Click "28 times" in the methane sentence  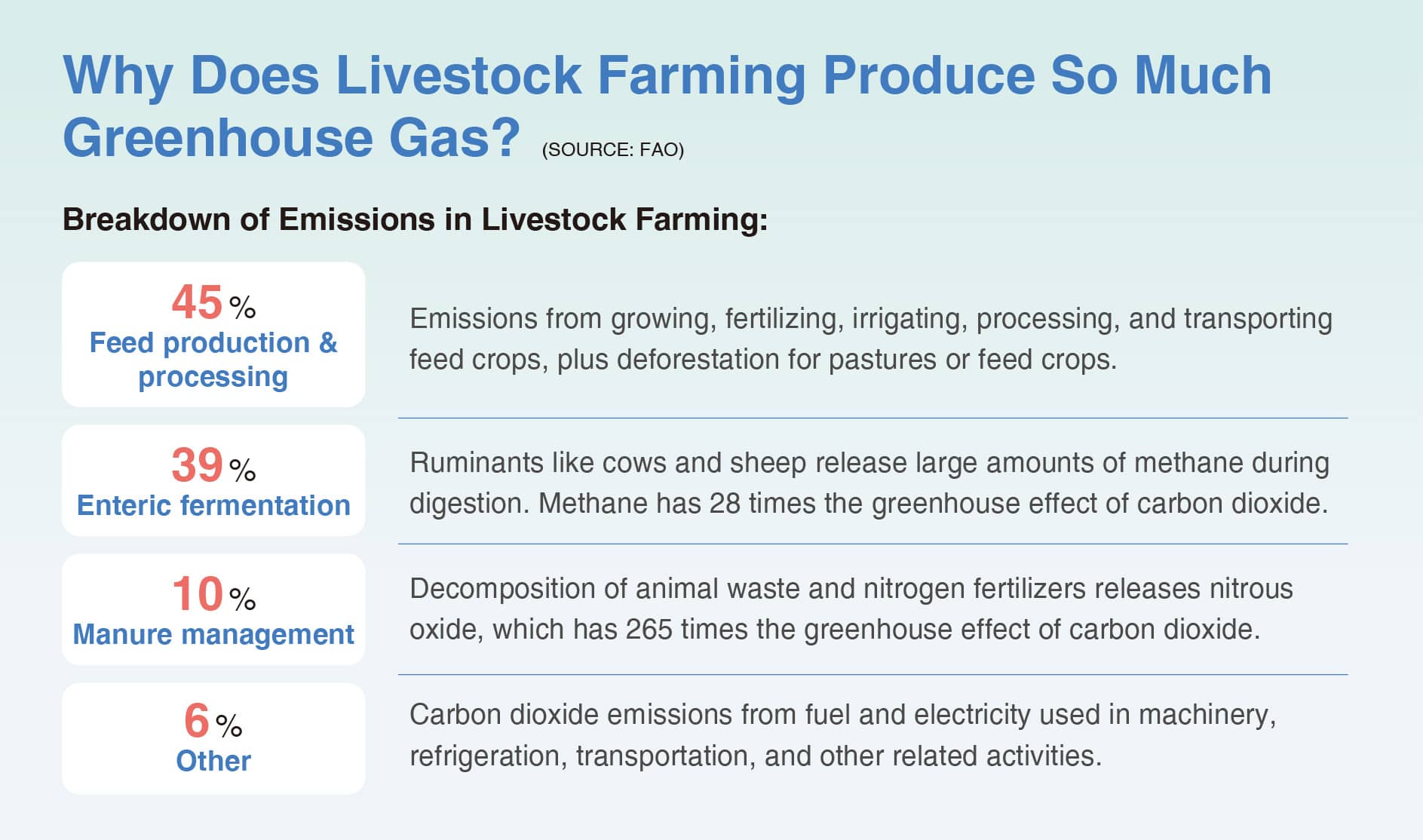(x=762, y=504)
